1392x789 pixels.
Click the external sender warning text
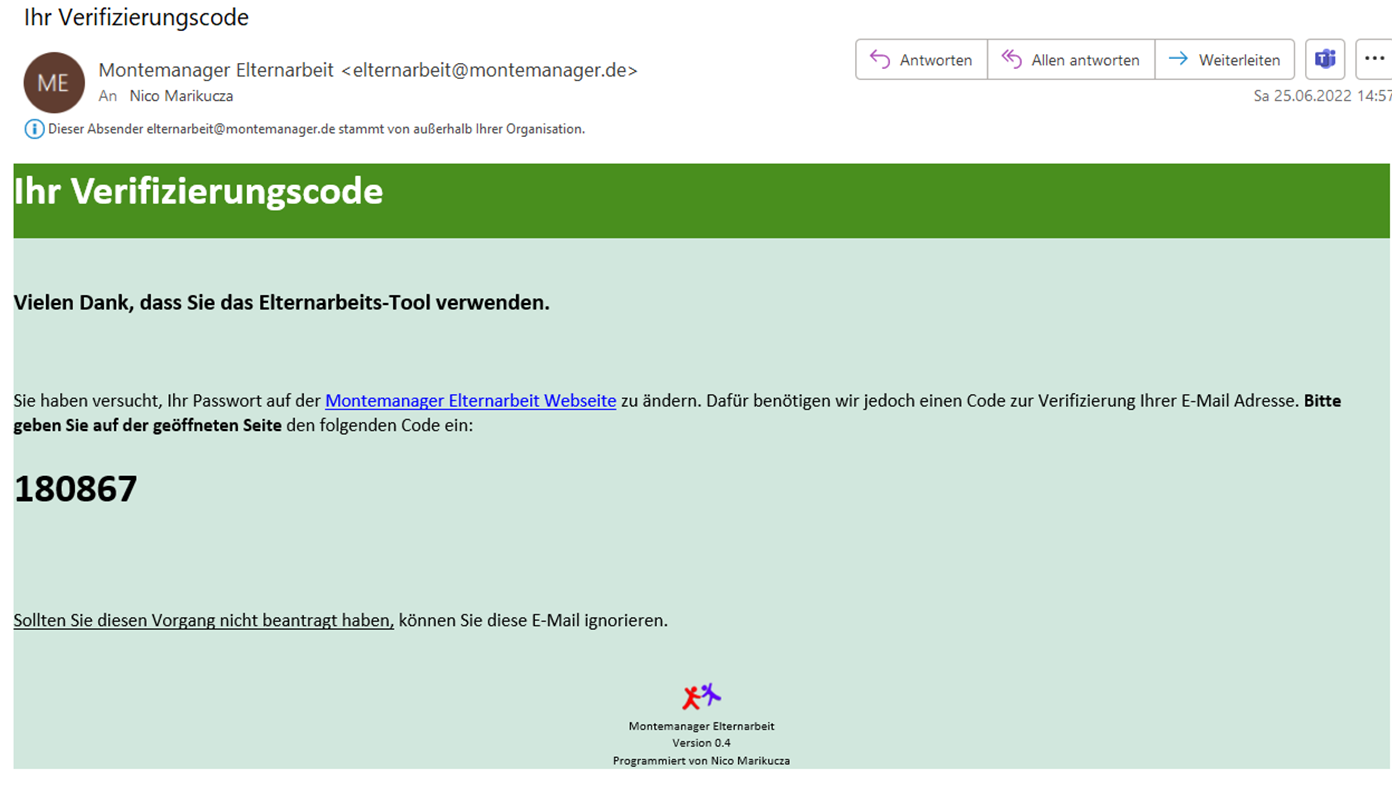click(x=316, y=129)
